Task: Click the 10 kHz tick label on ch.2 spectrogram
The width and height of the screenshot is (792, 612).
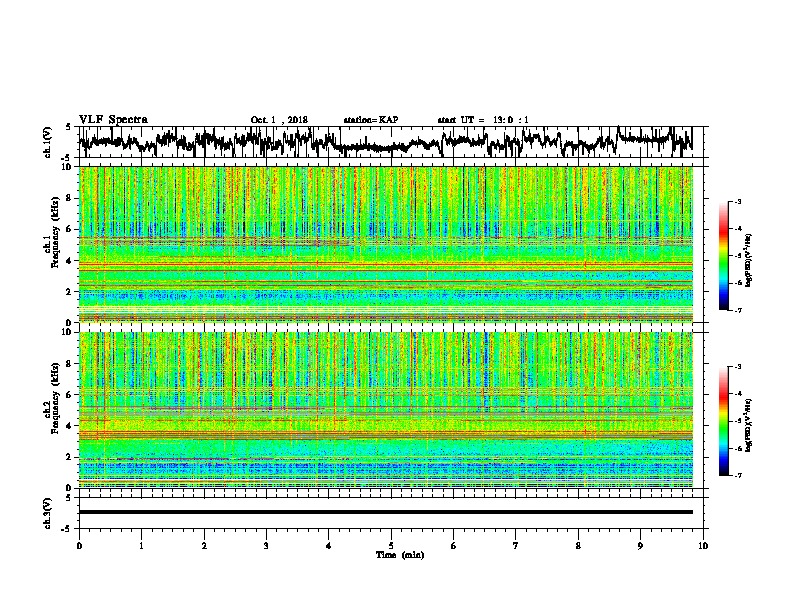Action: click(x=66, y=332)
